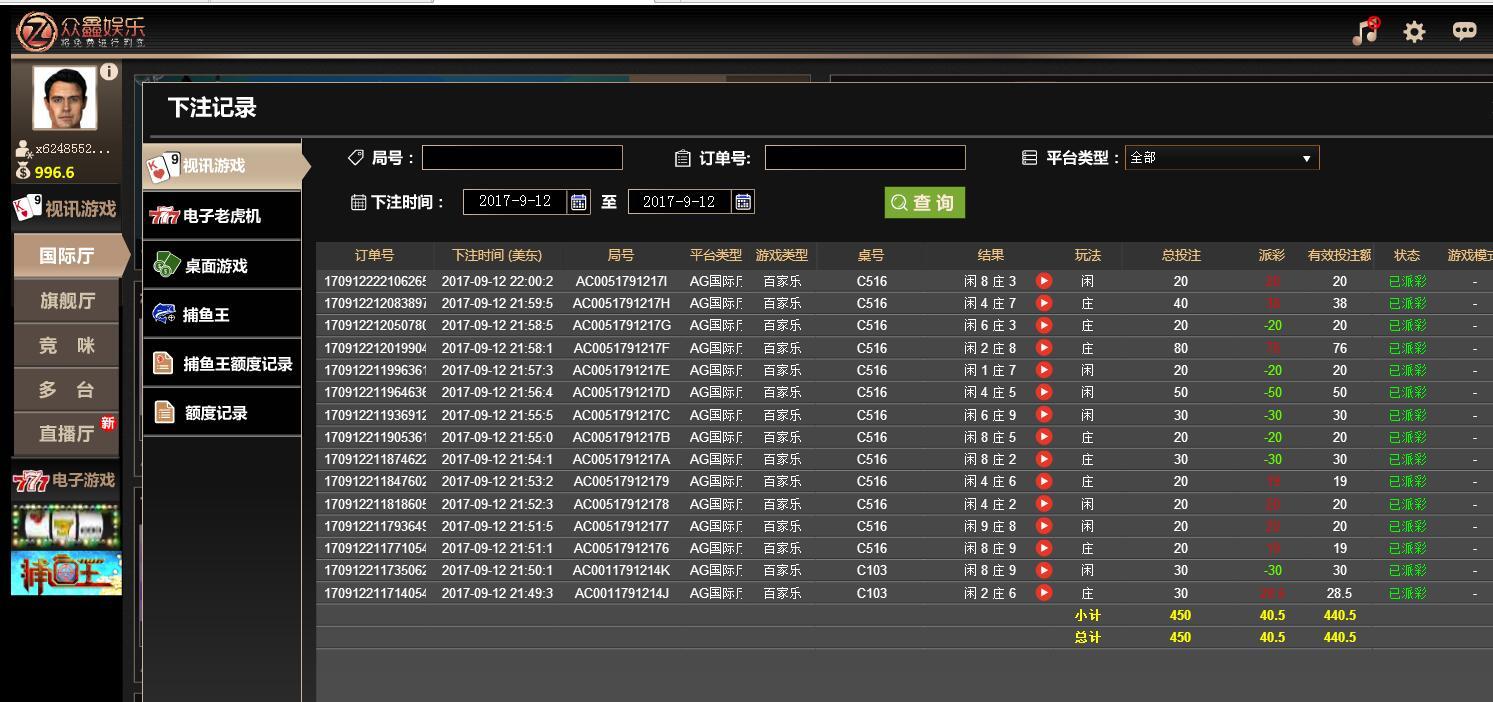
Task: Open the 捕鱼王额度记录 tab
Action: click(221, 364)
